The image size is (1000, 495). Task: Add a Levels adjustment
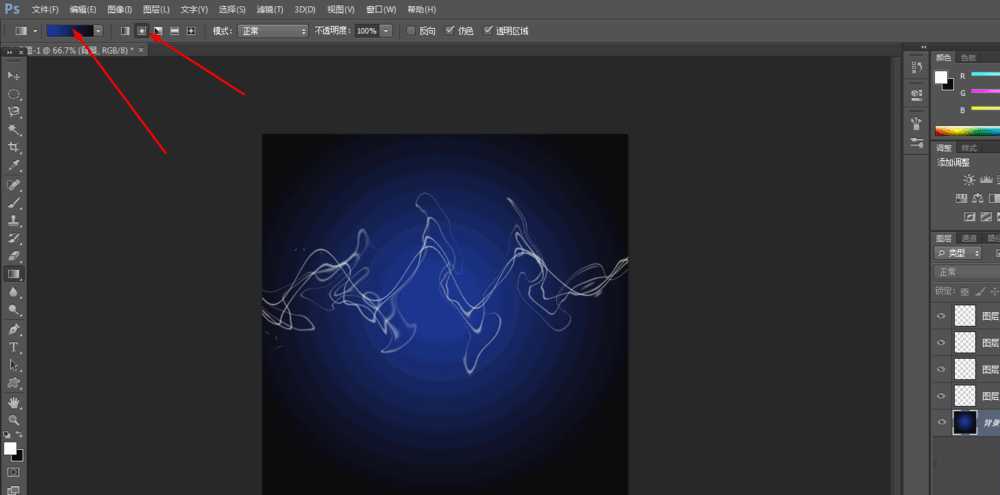987,181
